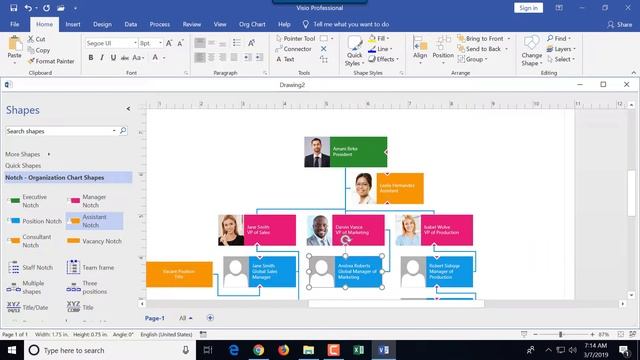Viewport: 640px width, 360px height.
Task: Select Staff Notch shape
Action: tap(31, 267)
